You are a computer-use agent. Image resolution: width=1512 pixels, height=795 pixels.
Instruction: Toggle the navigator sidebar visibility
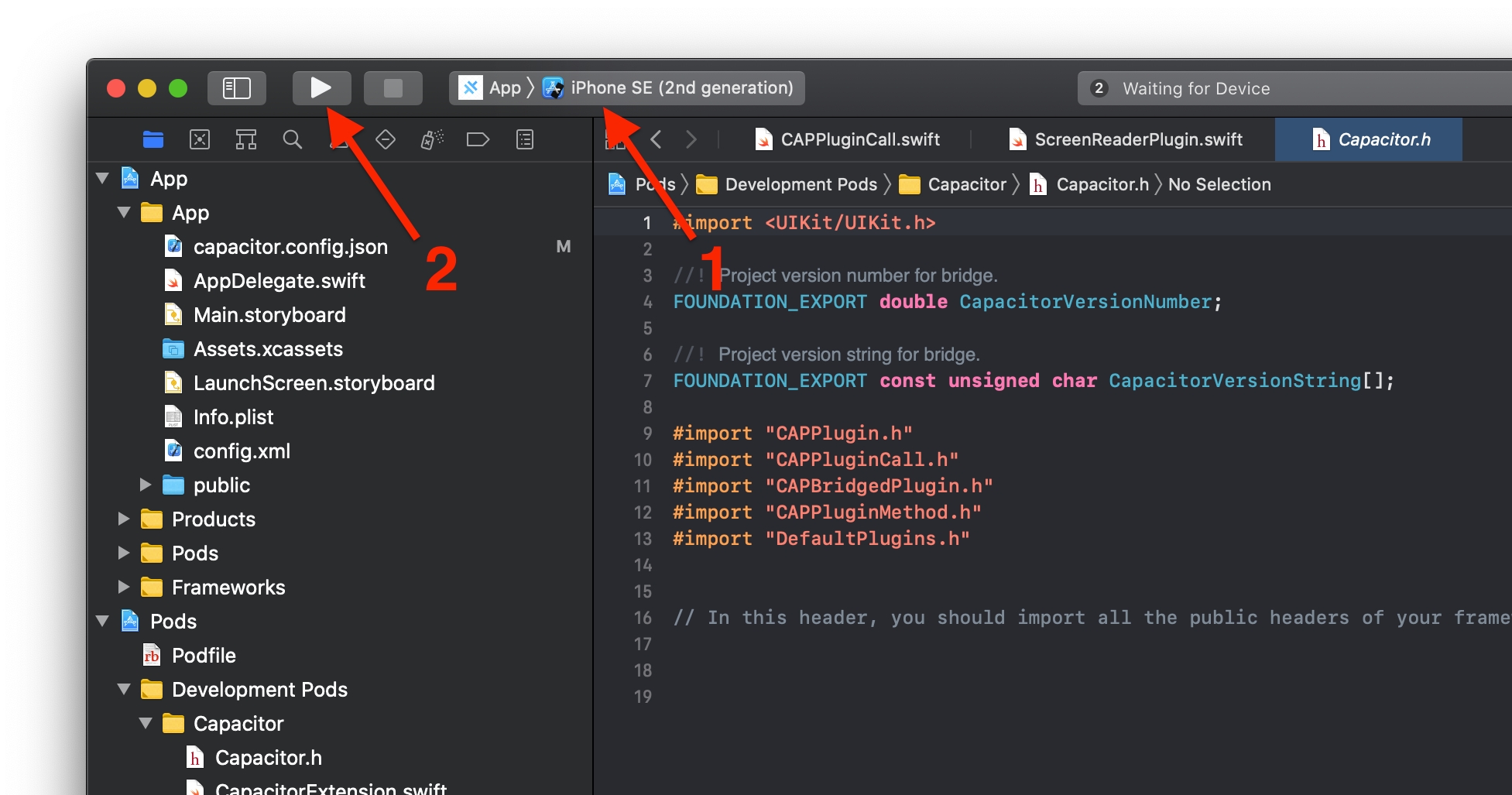point(236,88)
